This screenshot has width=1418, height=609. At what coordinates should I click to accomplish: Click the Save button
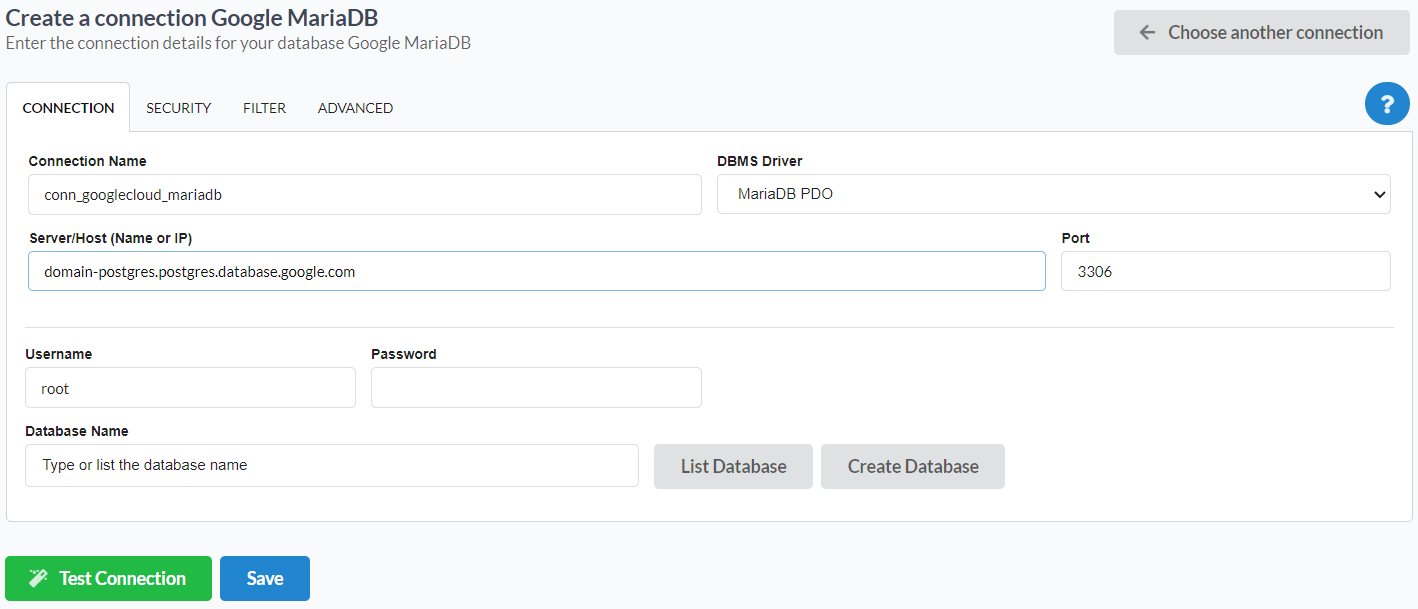pyautogui.click(x=264, y=578)
